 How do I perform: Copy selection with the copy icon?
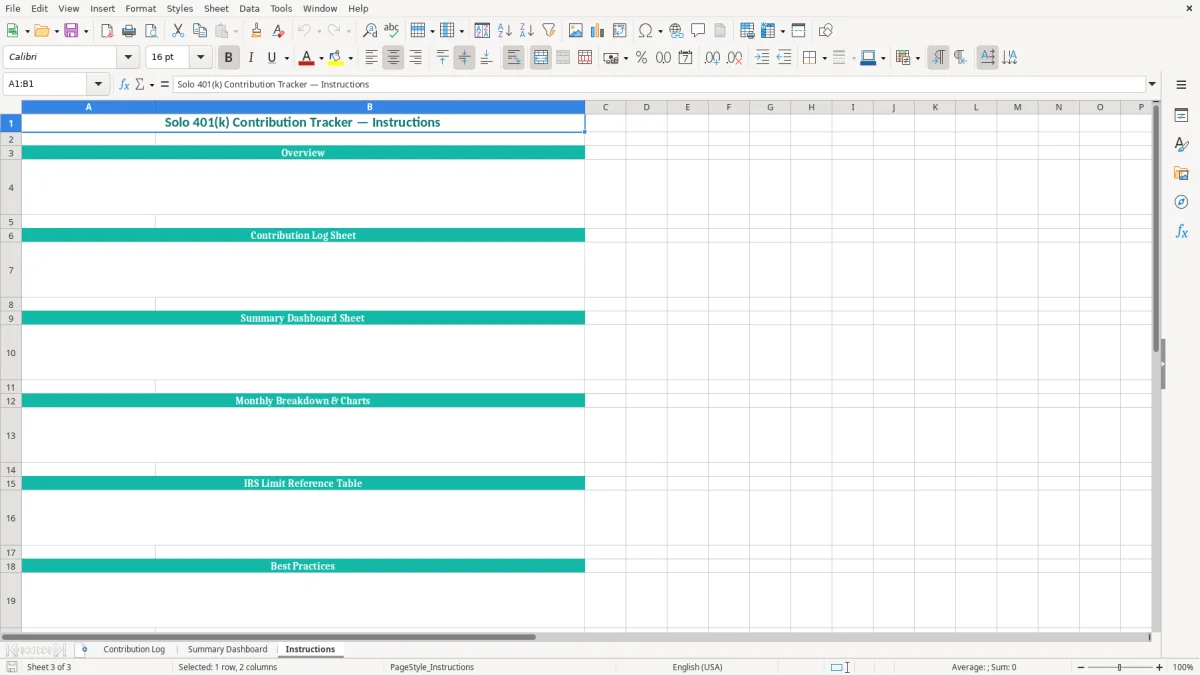coord(200,31)
